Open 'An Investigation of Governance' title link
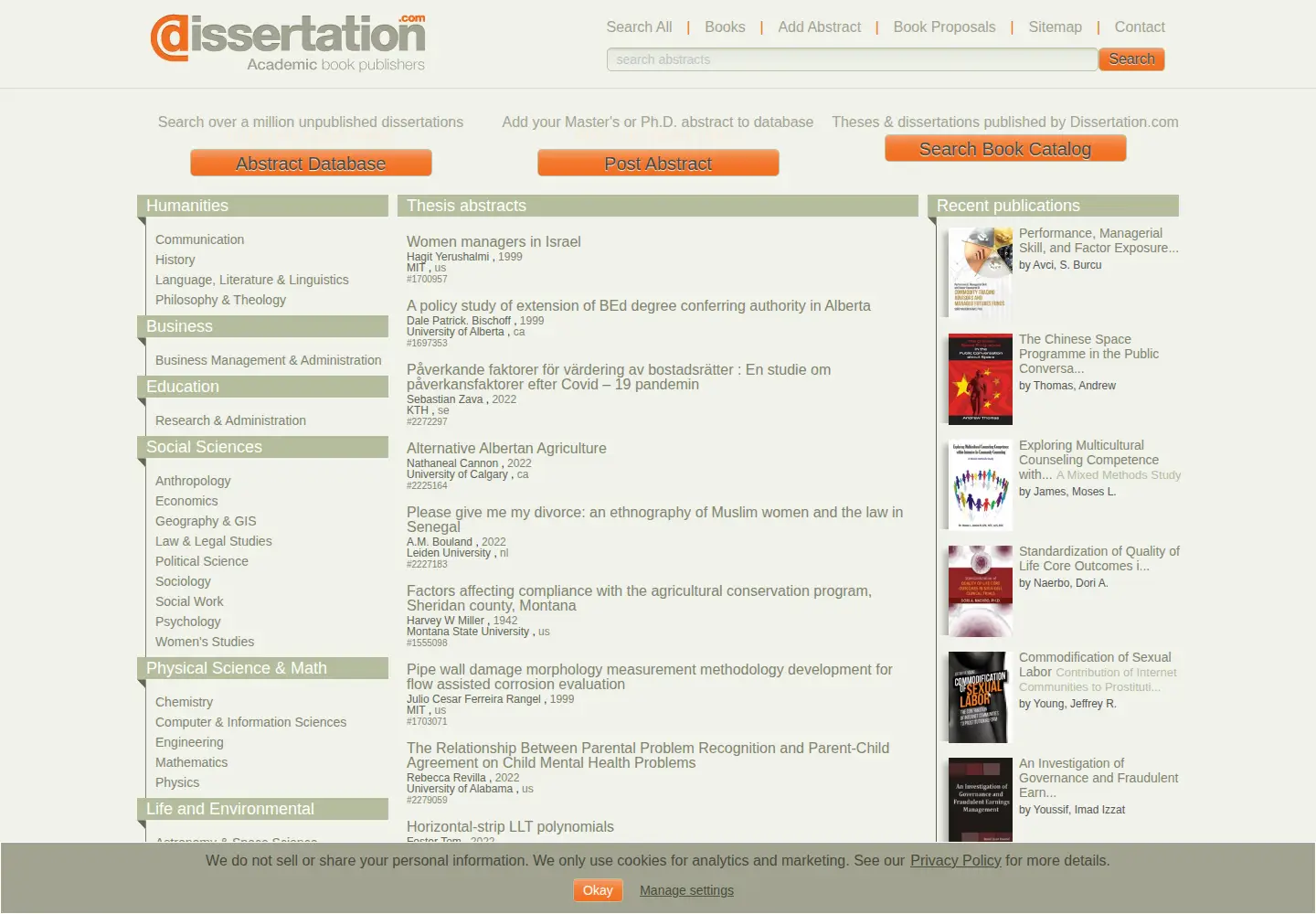Viewport: 1316px width, 914px height. tap(1098, 778)
